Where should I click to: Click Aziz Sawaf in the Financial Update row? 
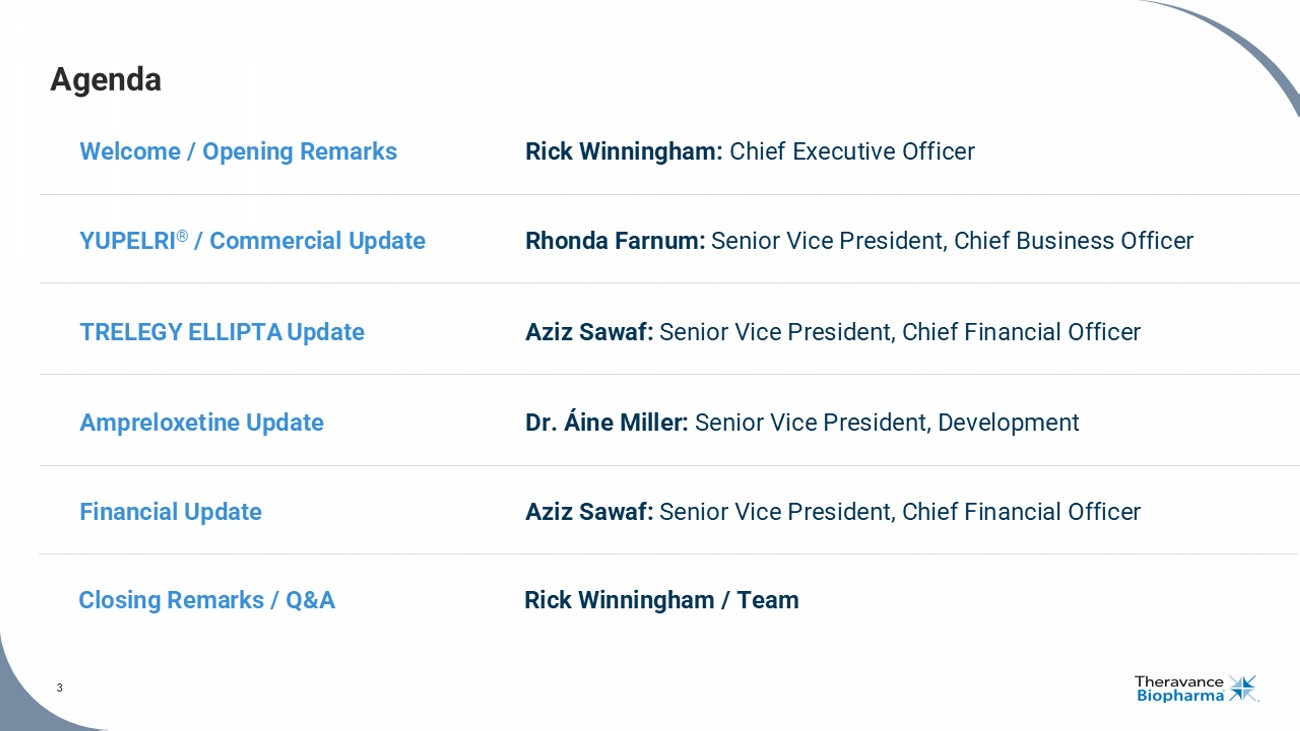click(589, 512)
